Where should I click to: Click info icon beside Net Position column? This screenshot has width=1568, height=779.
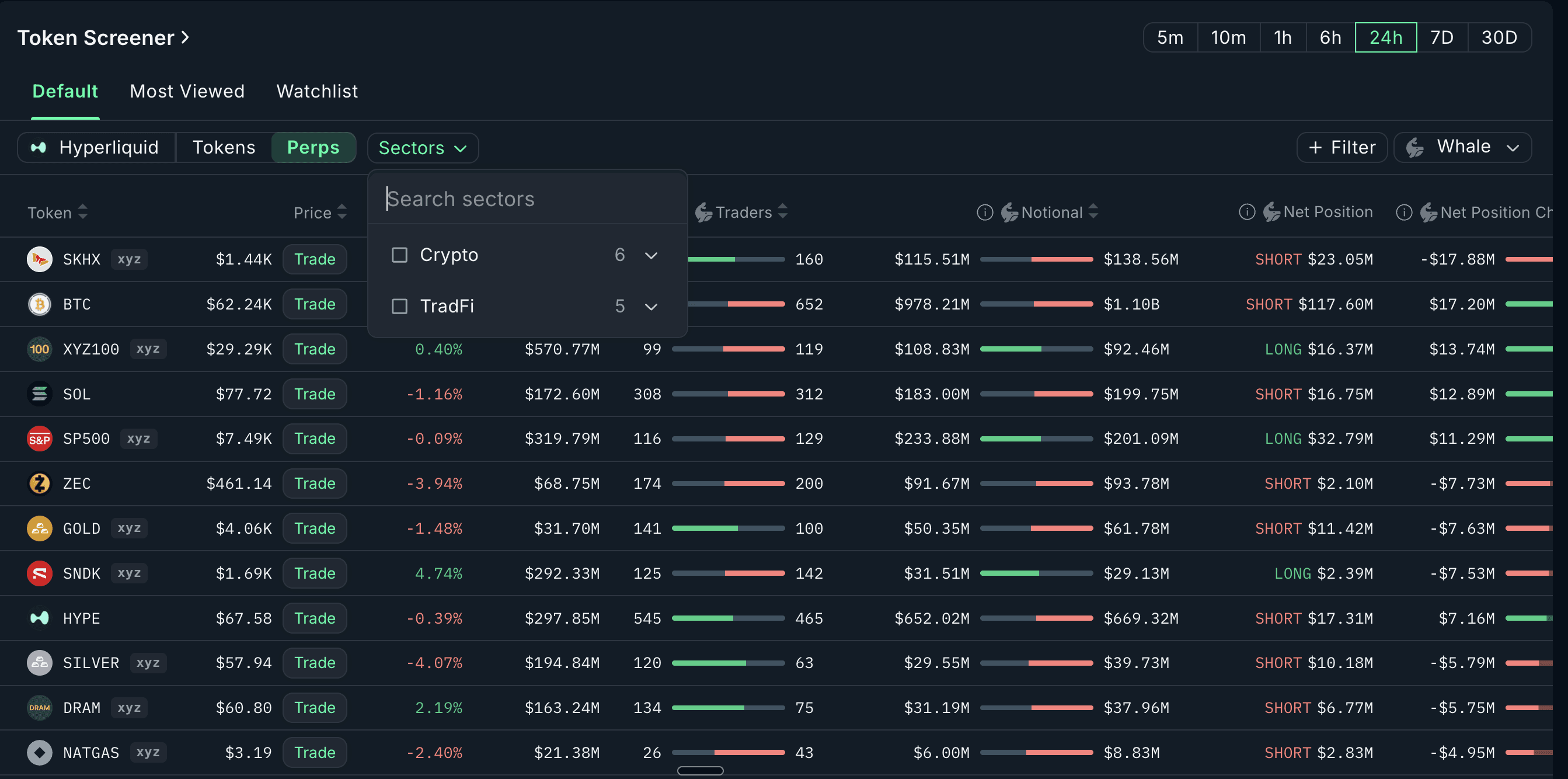[1246, 212]
